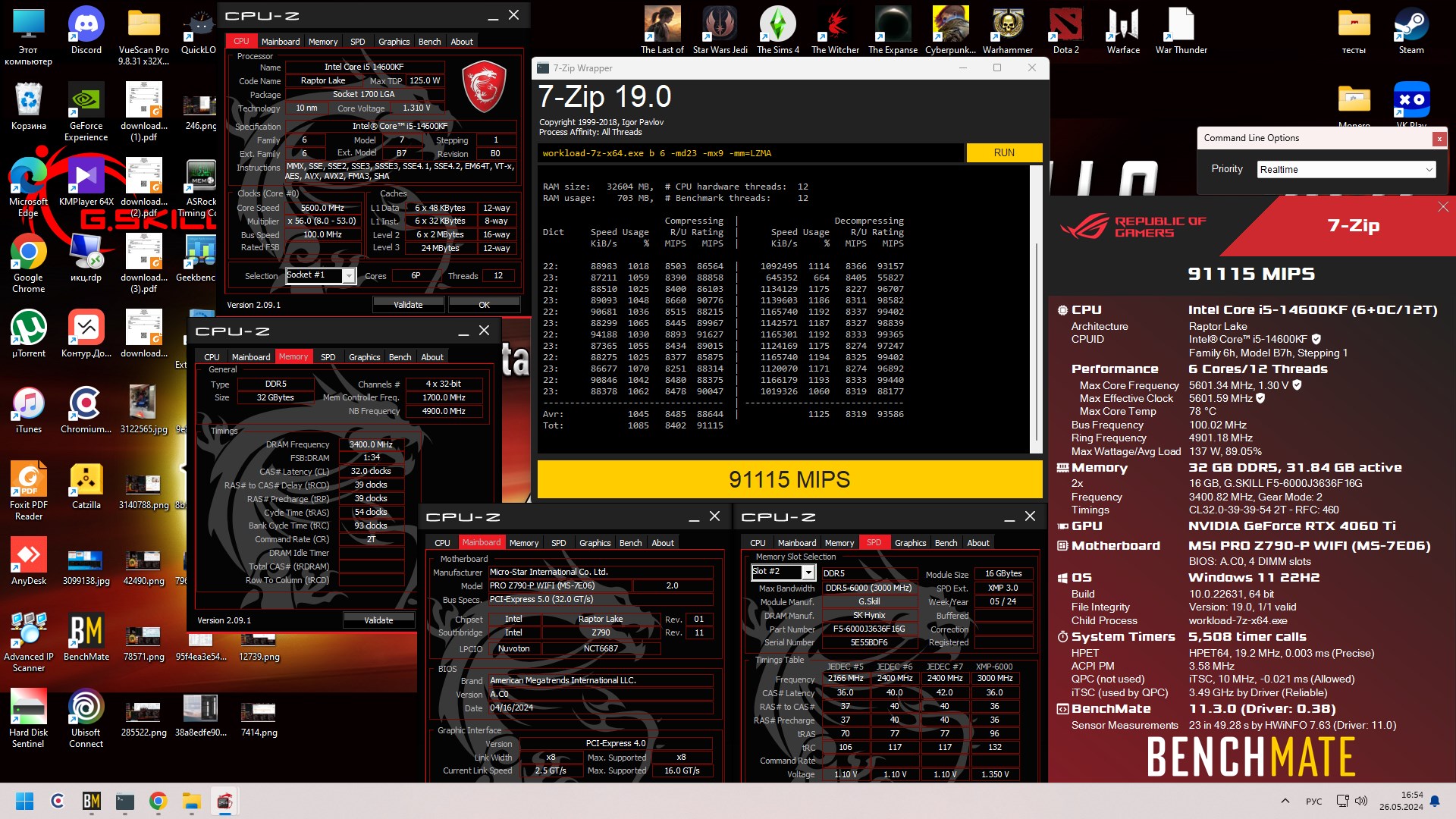1456x819 pixels.
Task: Click Validate in Memory CPU-Z window
Action: 378,620
